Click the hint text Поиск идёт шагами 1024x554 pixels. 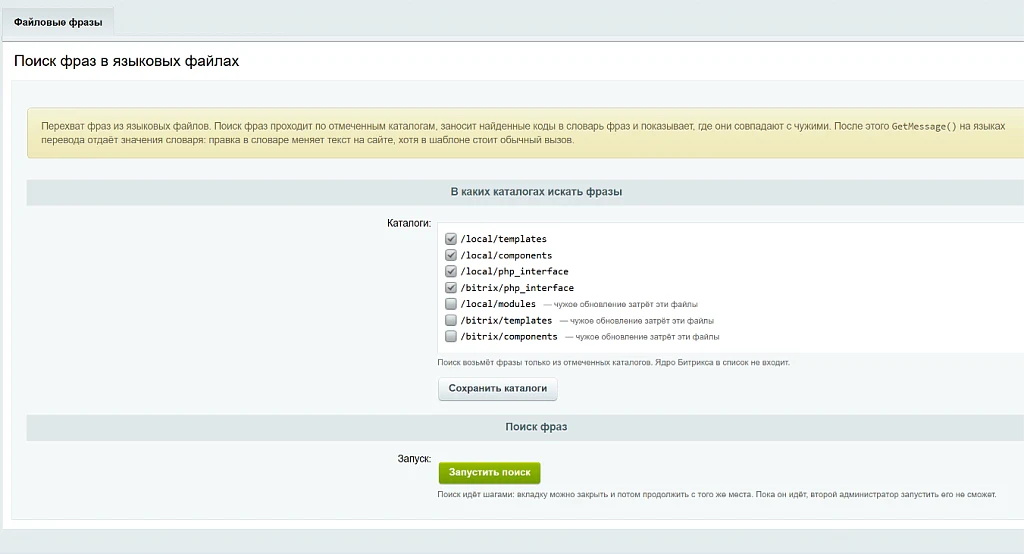click(x=716, y=495)
